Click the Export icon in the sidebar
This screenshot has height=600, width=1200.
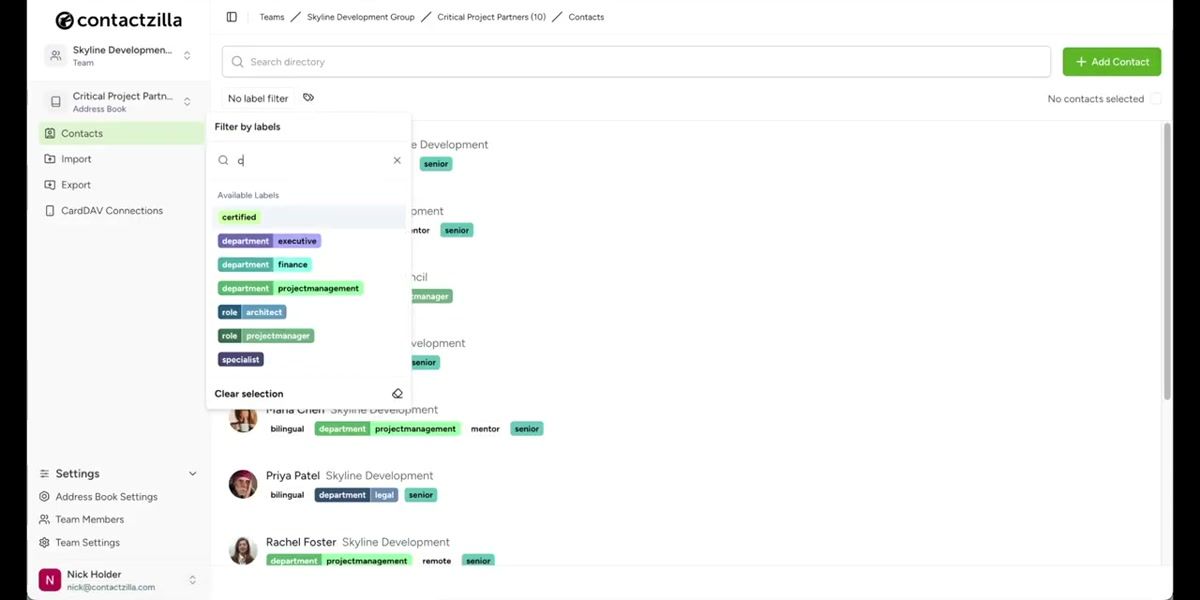pos(50,184)
